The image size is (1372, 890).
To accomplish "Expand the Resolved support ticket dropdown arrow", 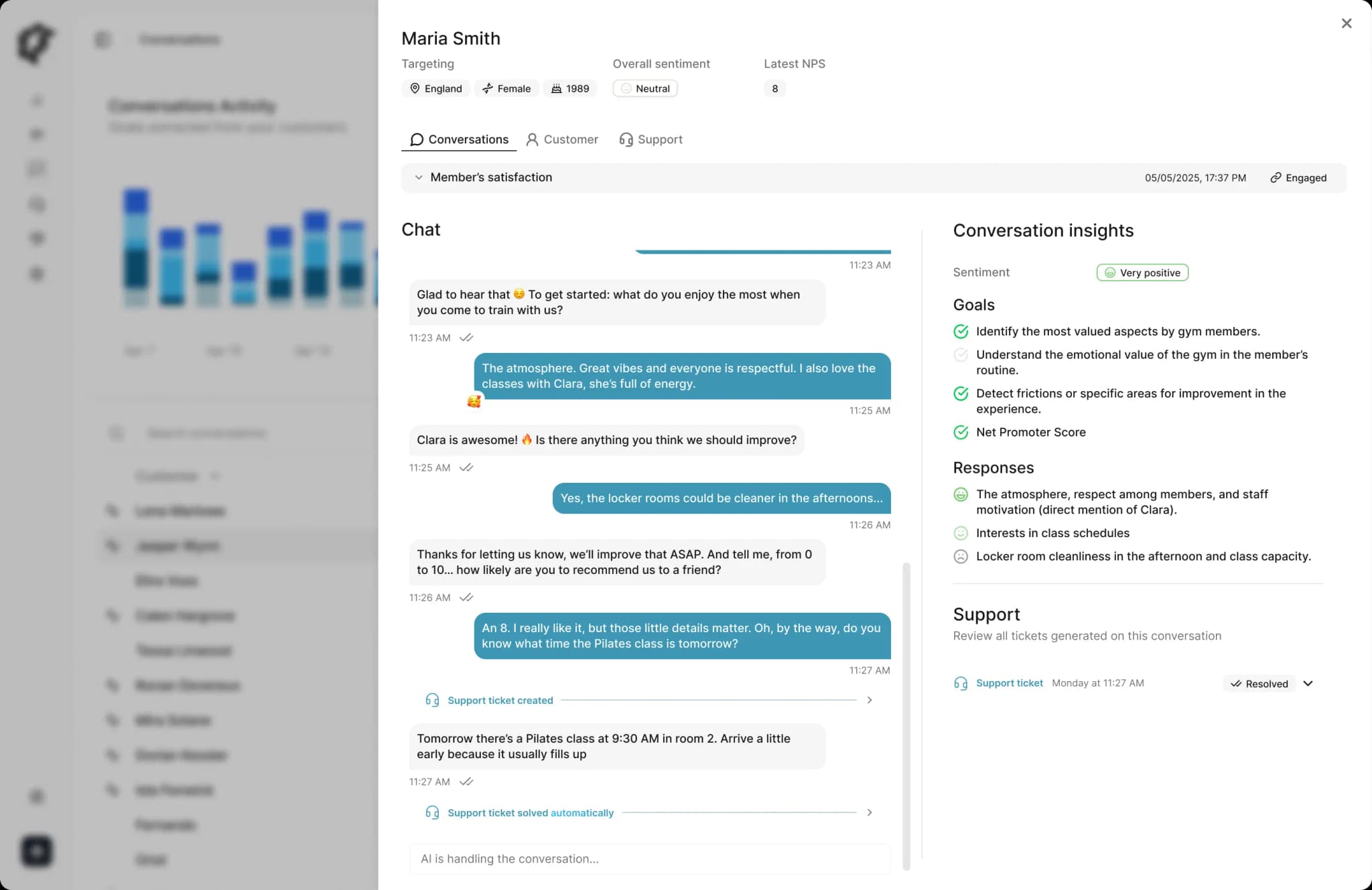I will [1308, 683].
